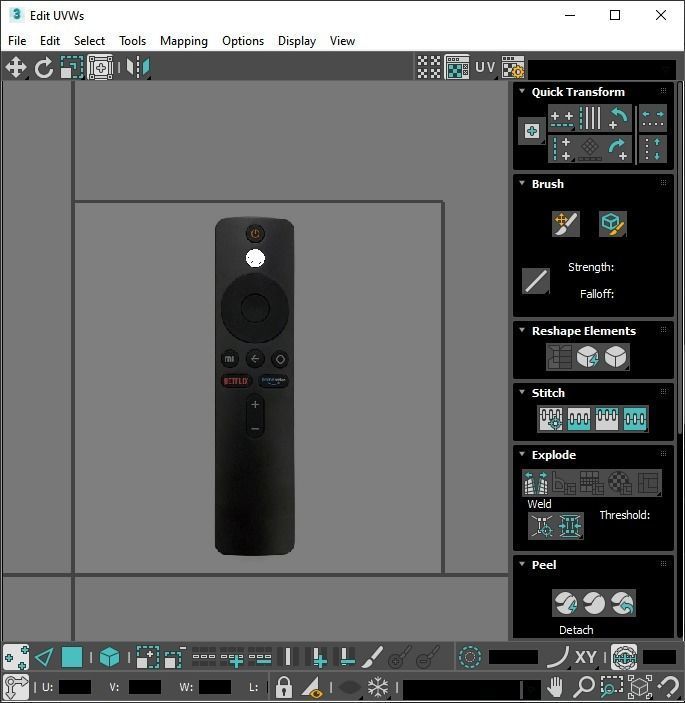This screenshot has width=685, height=703.
Task: Select the Move tool in top toolbar
Action: (x=16, y=68)
